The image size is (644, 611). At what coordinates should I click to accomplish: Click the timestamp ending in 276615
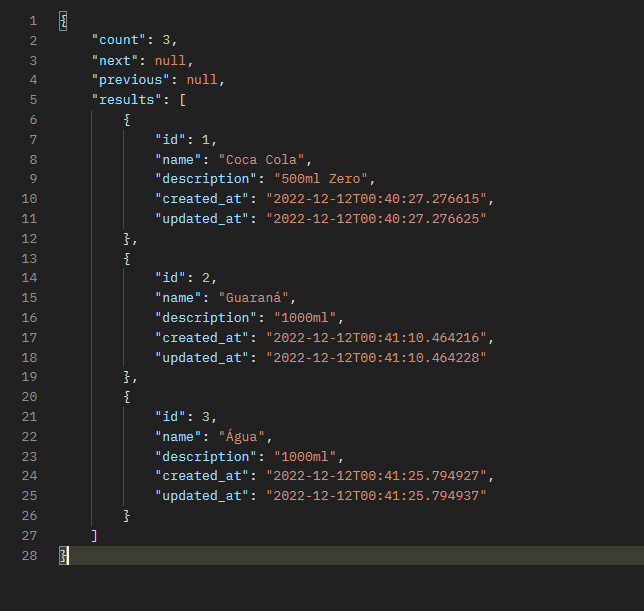click(378, 199)
